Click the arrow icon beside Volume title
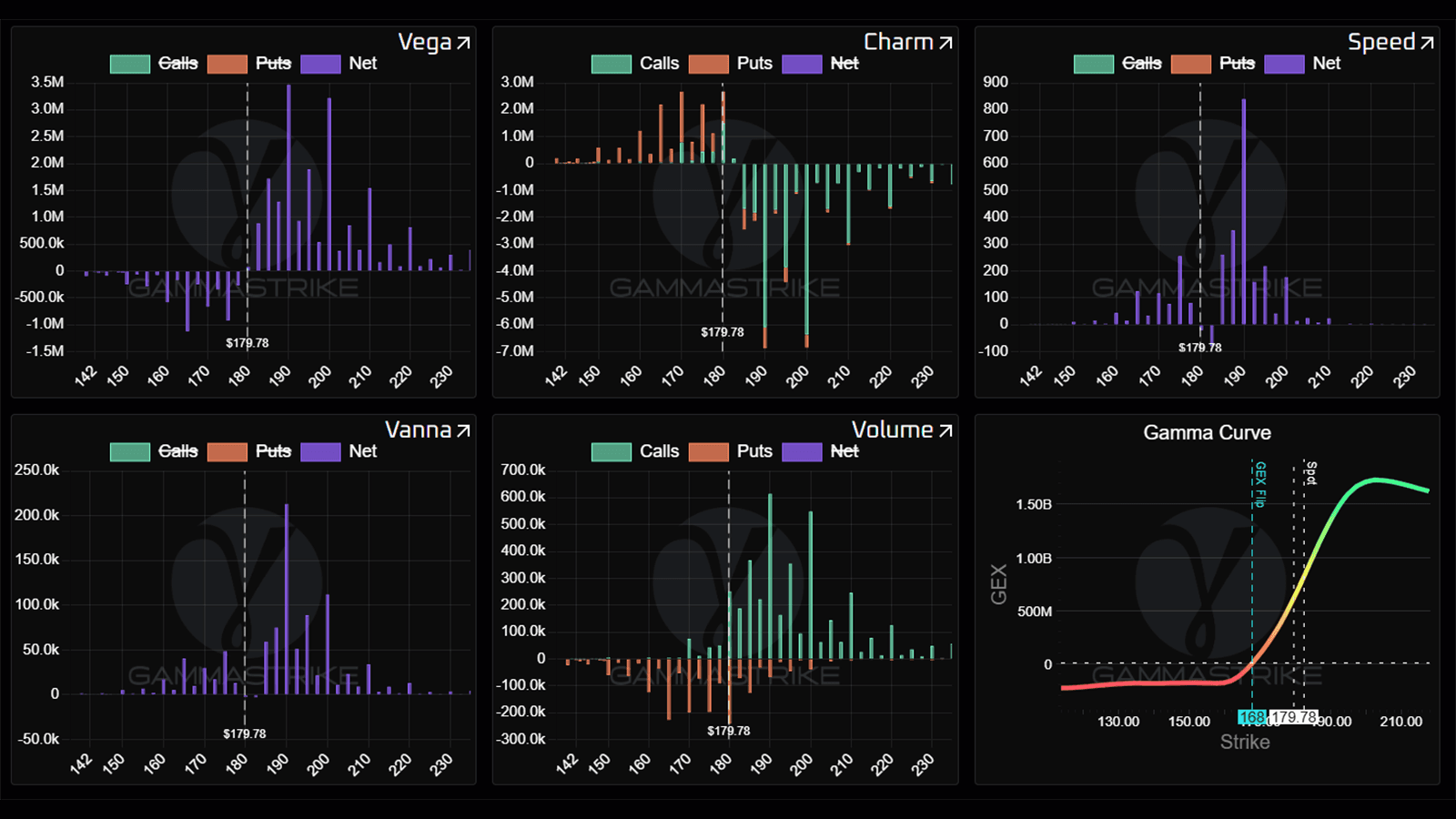Screen dimensions: 1456x819 [x=945, y=430]
